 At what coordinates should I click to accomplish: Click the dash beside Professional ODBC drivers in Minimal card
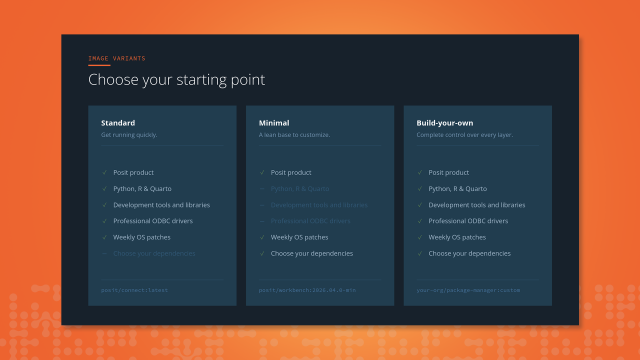coord(262,221)
